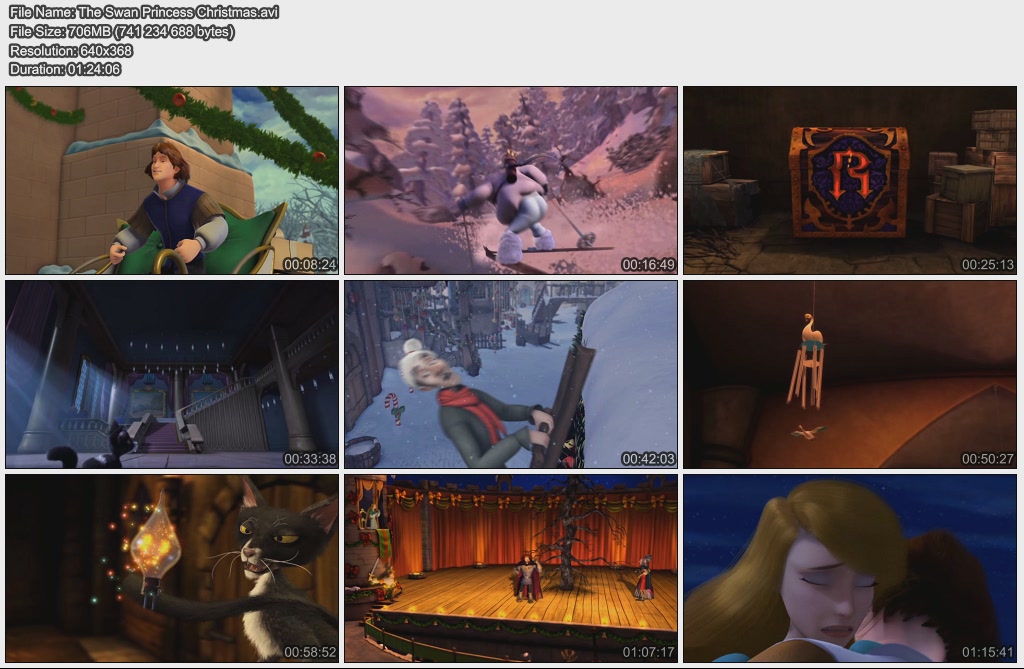The height and width of the screenshot is (669, 1024).
Task: Select the blonde princess hugging thumbnail
Action: [x=850, y=568]
